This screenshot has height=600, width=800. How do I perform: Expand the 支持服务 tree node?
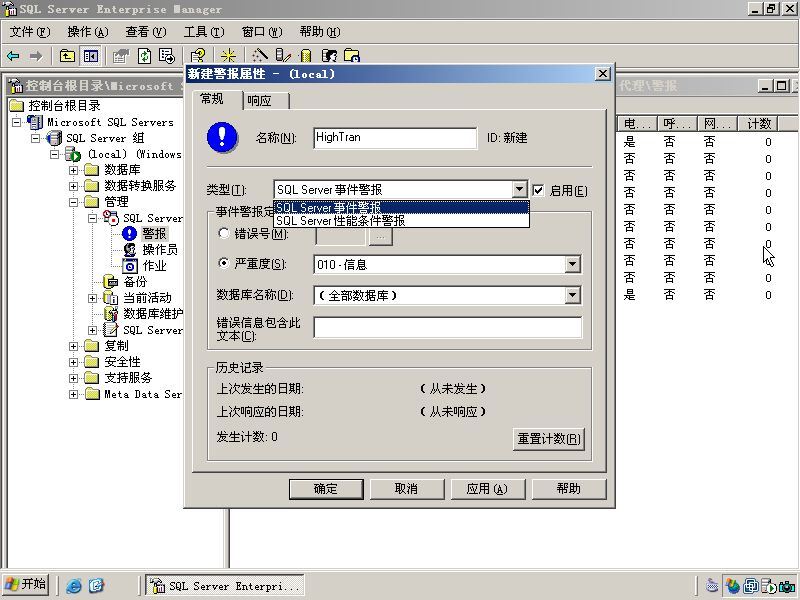tap(73, 378)
